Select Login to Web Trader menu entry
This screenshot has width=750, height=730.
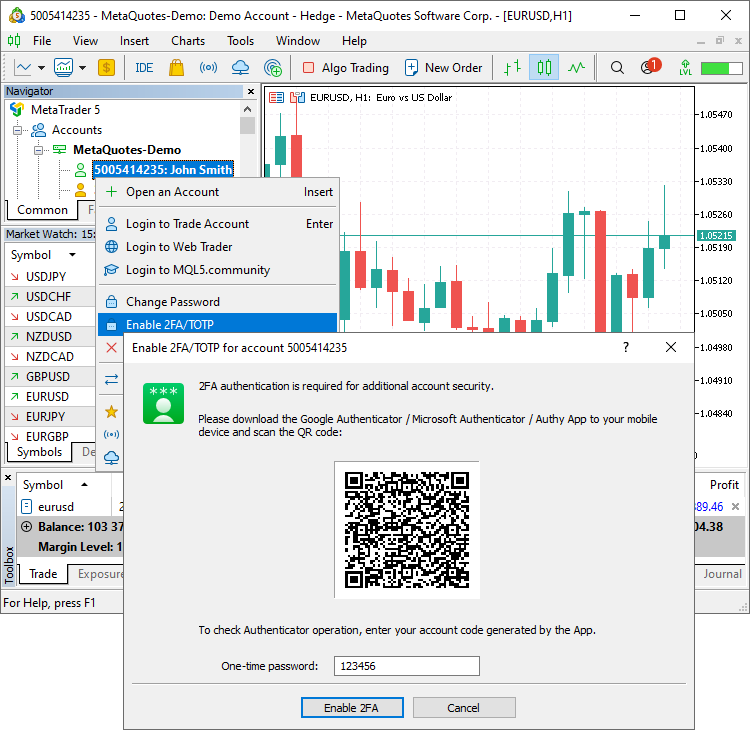[179, 247]
